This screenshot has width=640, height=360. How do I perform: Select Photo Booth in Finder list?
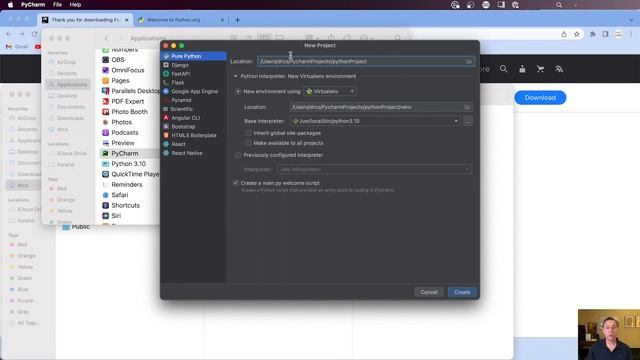[130, 112]
